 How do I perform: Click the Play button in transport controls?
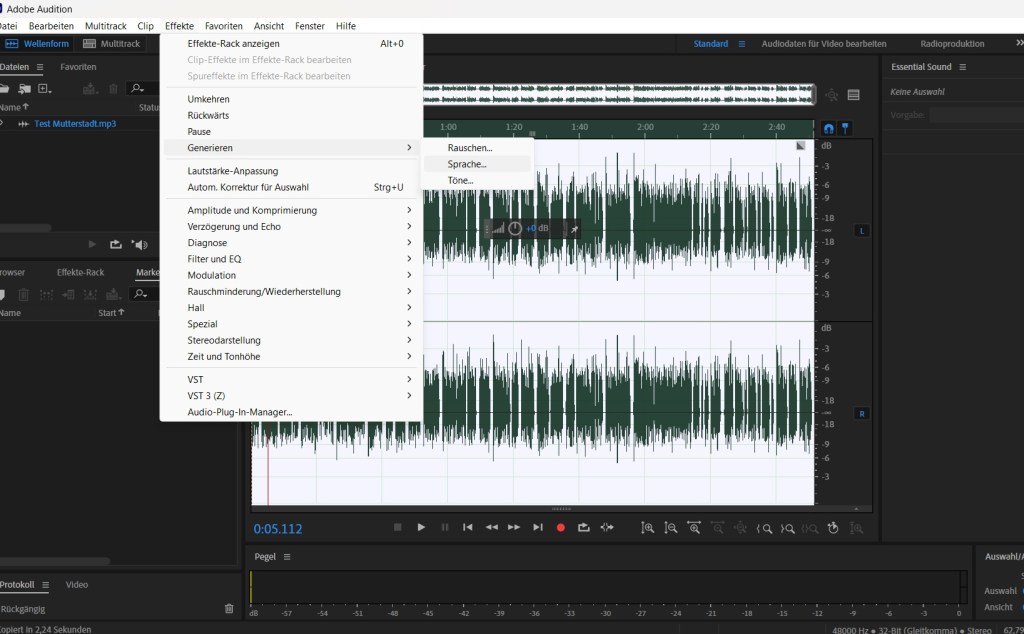421,527
